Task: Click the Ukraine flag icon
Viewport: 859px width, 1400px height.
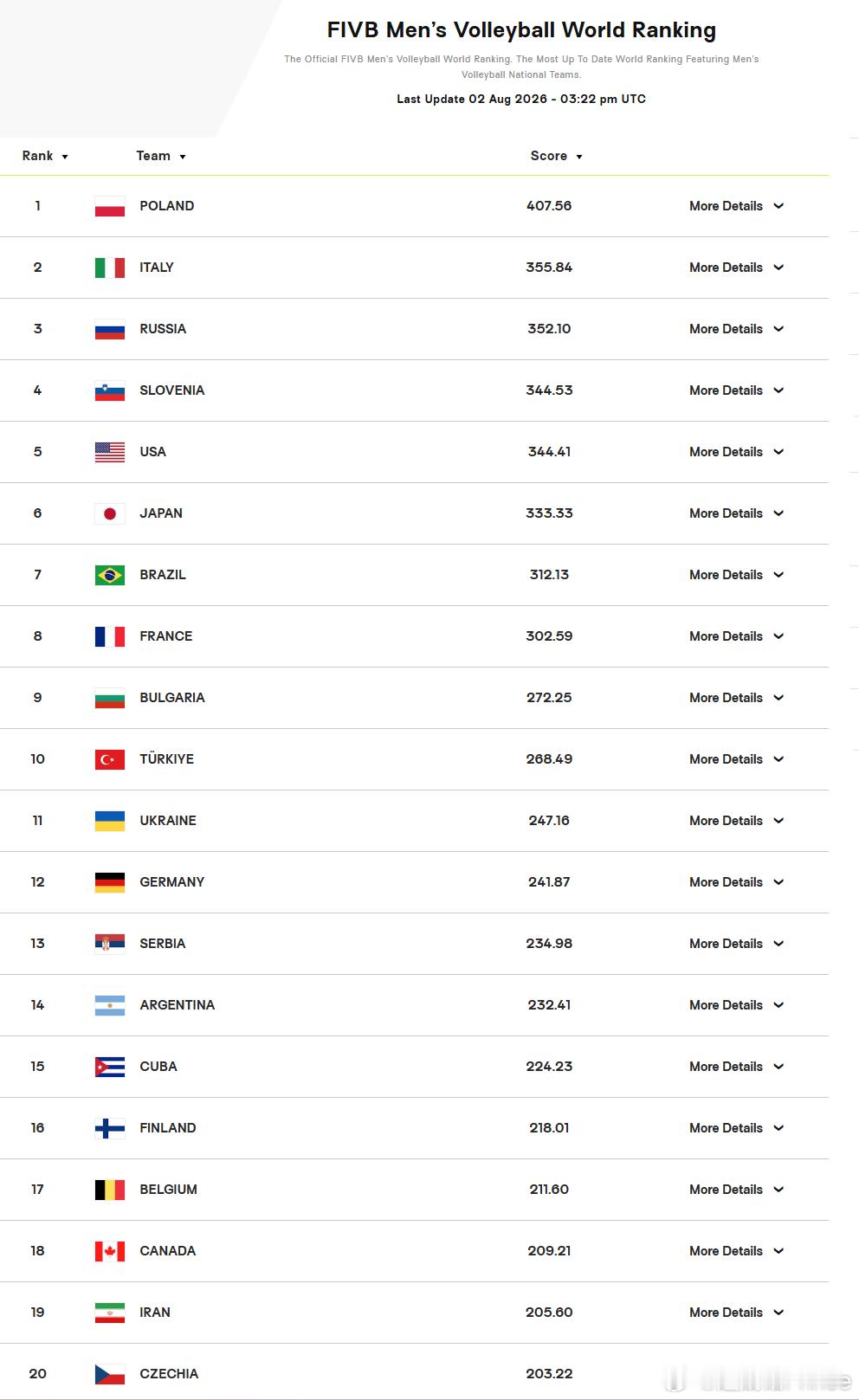Action: tap(110, 821)
